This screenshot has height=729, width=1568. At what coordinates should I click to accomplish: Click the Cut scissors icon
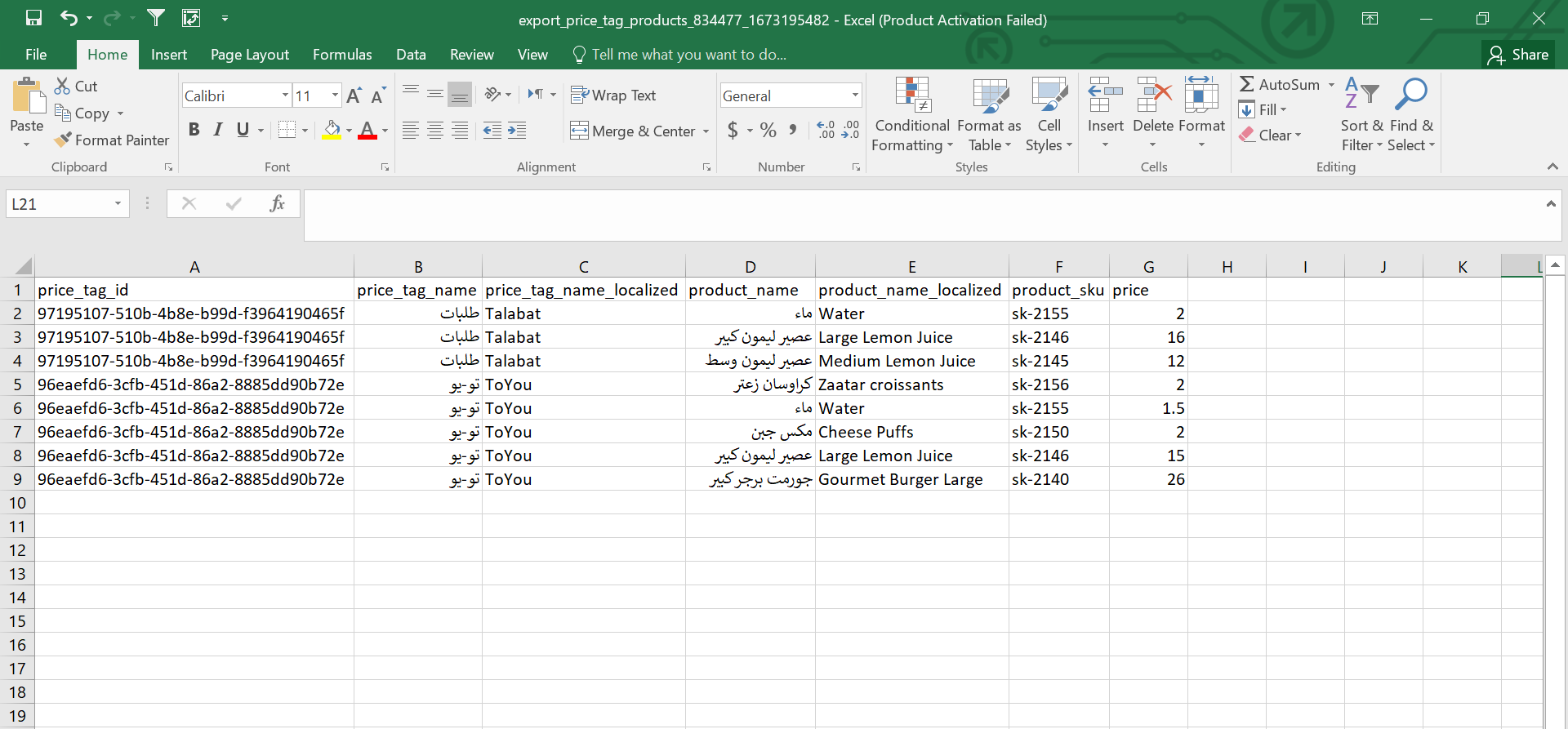point(62,86)
